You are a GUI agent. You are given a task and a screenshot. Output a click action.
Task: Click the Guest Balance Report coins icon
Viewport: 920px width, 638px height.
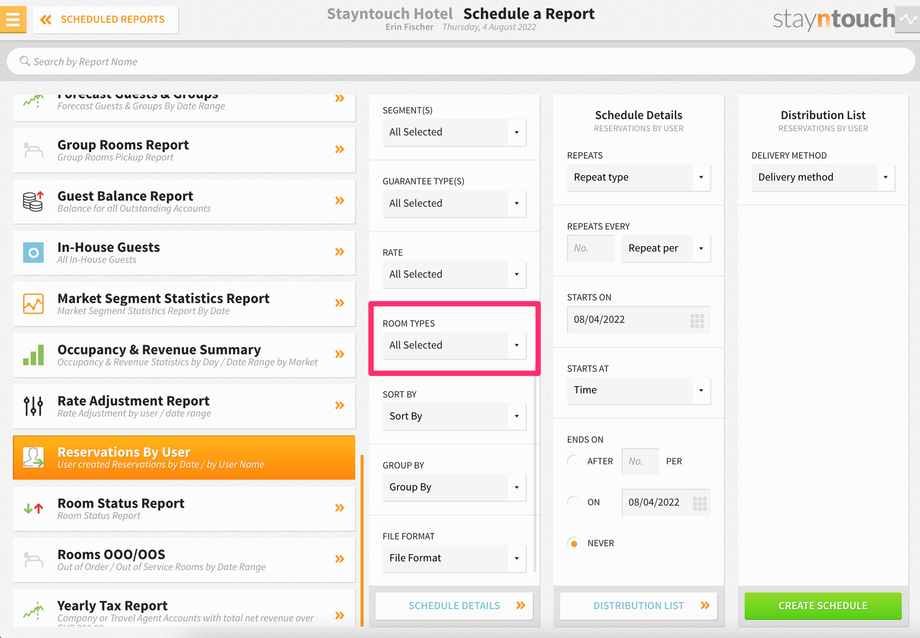[x=33, y=201]
